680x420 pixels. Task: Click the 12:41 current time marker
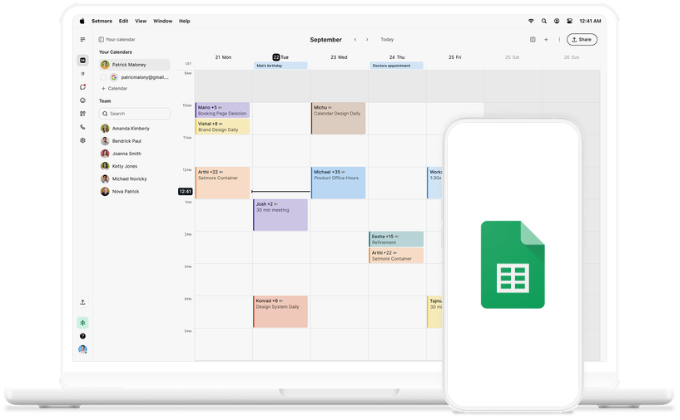185,191
